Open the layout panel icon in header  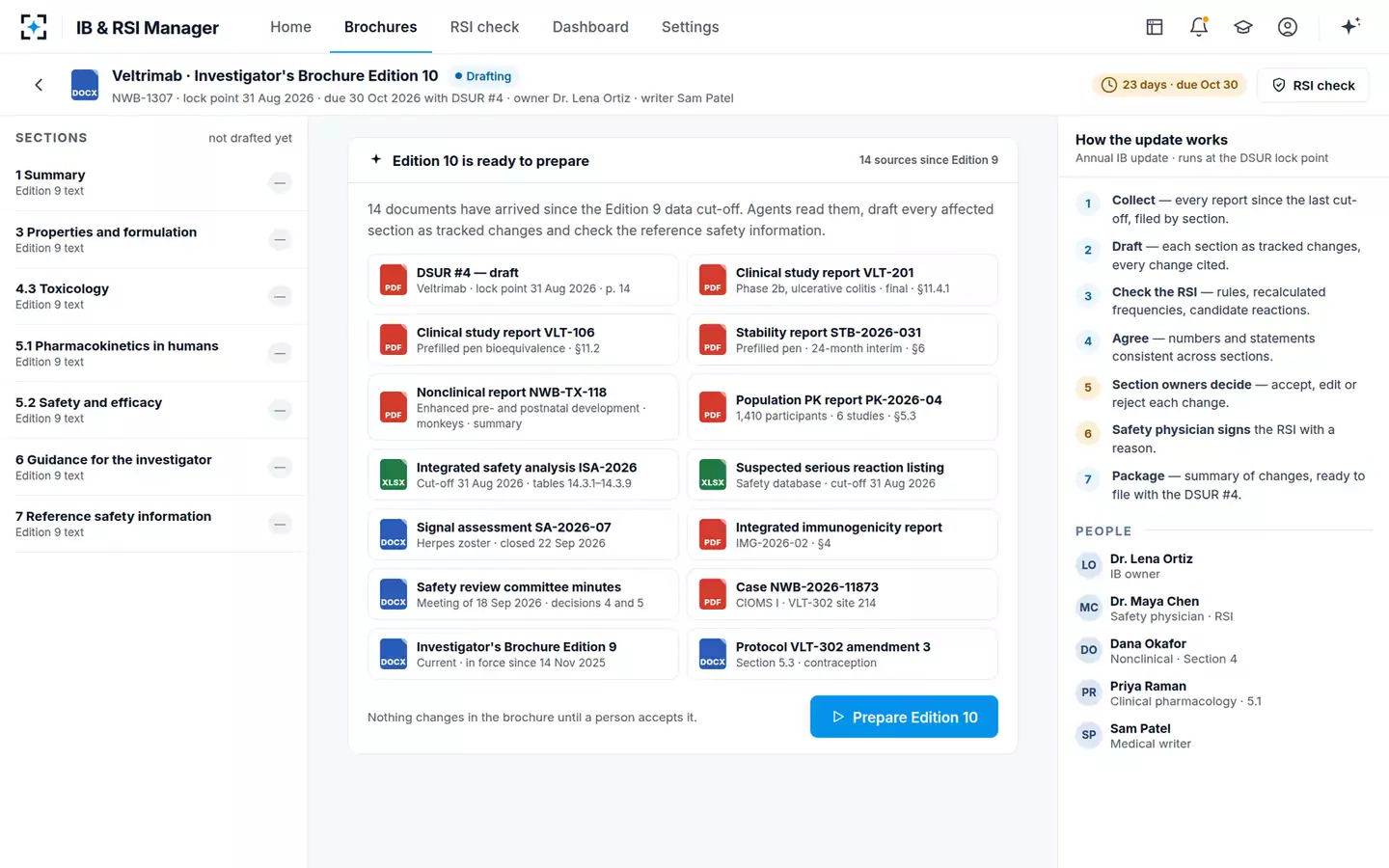[x=1155, y=27]
